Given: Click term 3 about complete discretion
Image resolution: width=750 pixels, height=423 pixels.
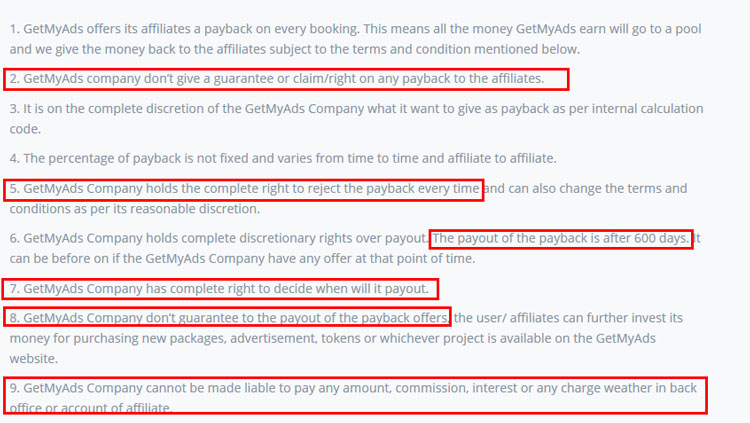Looking at the screenshot, I should coord(356,119).
